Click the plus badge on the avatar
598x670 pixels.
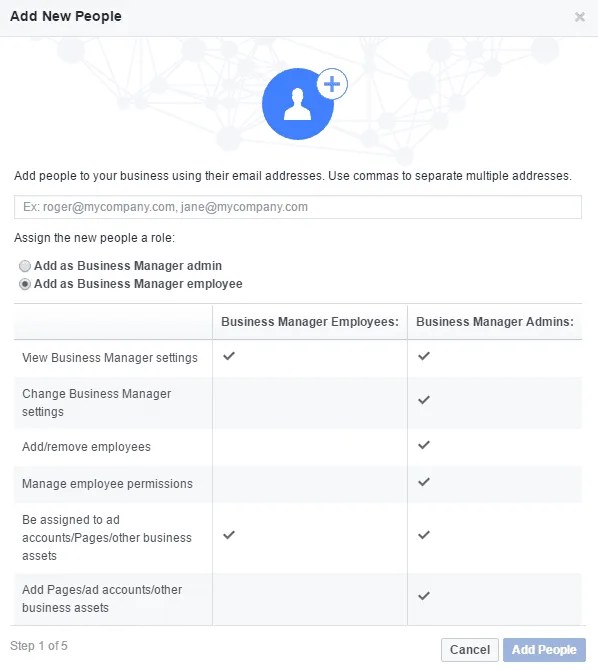tap(332, 84)
